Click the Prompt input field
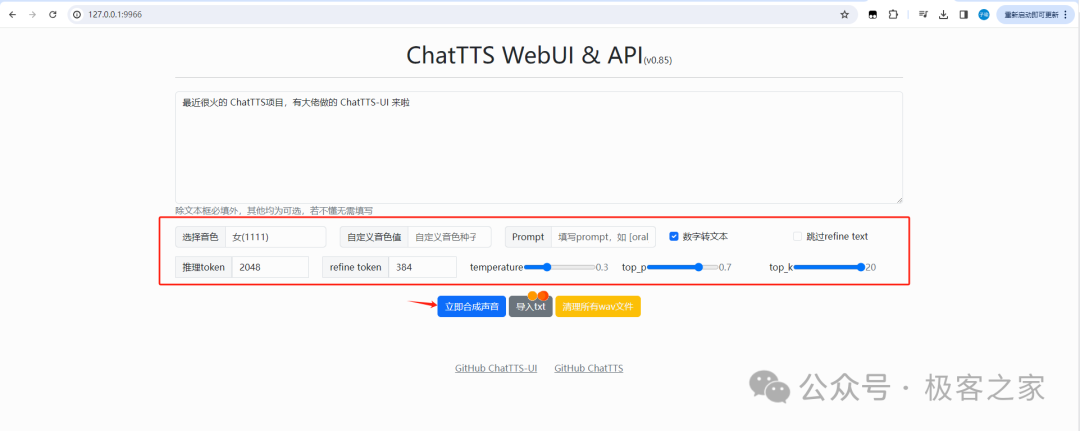The image size is (1080, 431). click(x=603, y=237)
